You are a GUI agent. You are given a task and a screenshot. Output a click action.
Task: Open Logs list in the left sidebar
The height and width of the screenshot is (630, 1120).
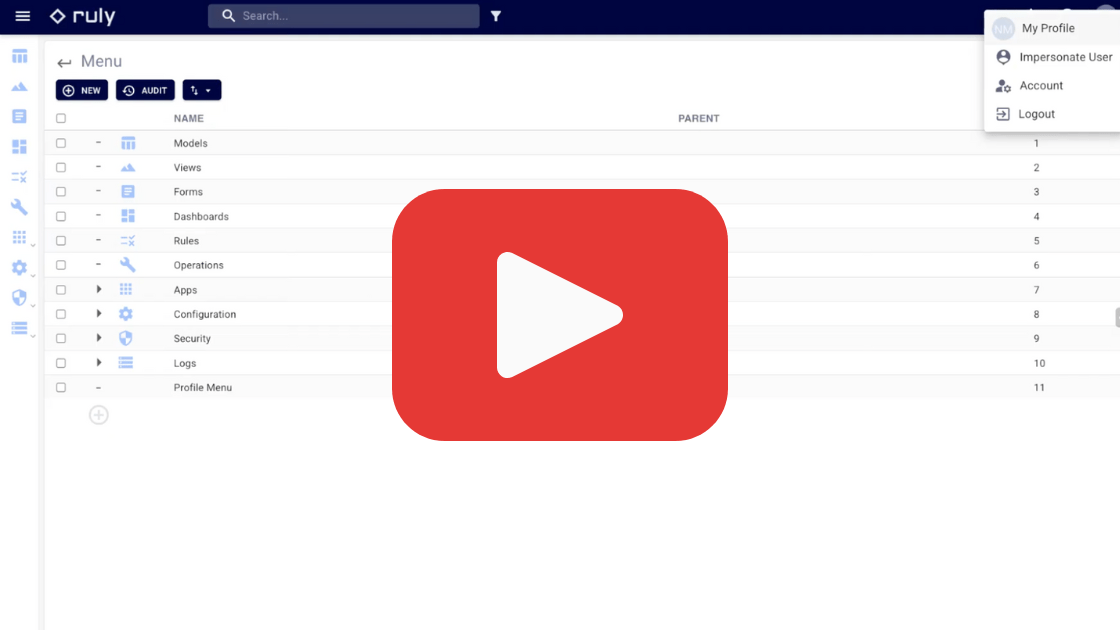click(x=19, y=328)
